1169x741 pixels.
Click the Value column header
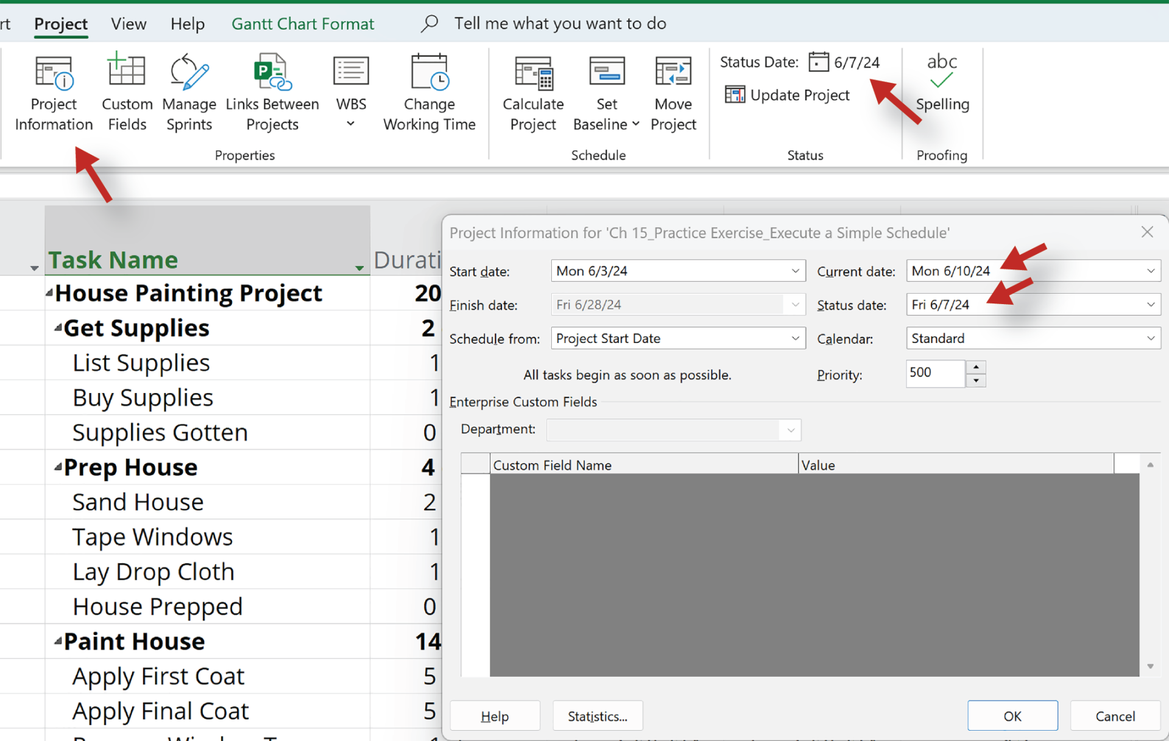(957, 464)
